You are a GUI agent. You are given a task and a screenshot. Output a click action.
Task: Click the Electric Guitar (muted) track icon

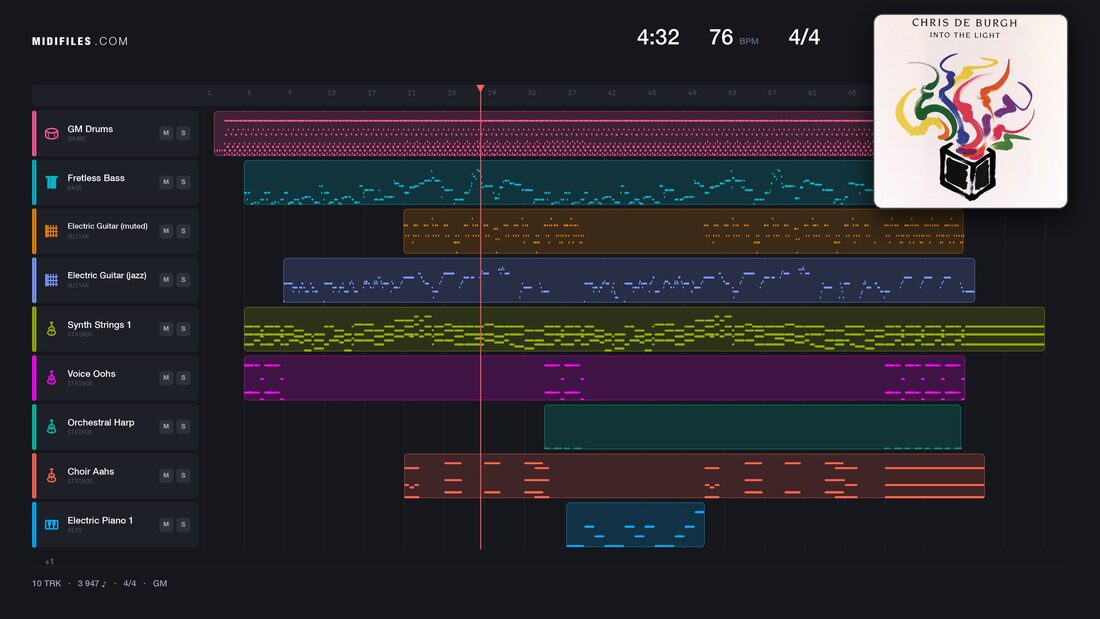click(51, 231)
